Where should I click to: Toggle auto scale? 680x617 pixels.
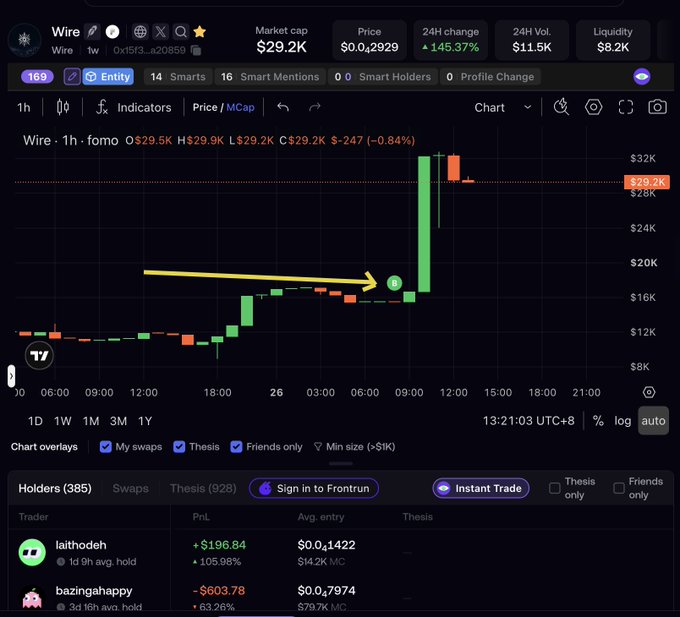653,421
